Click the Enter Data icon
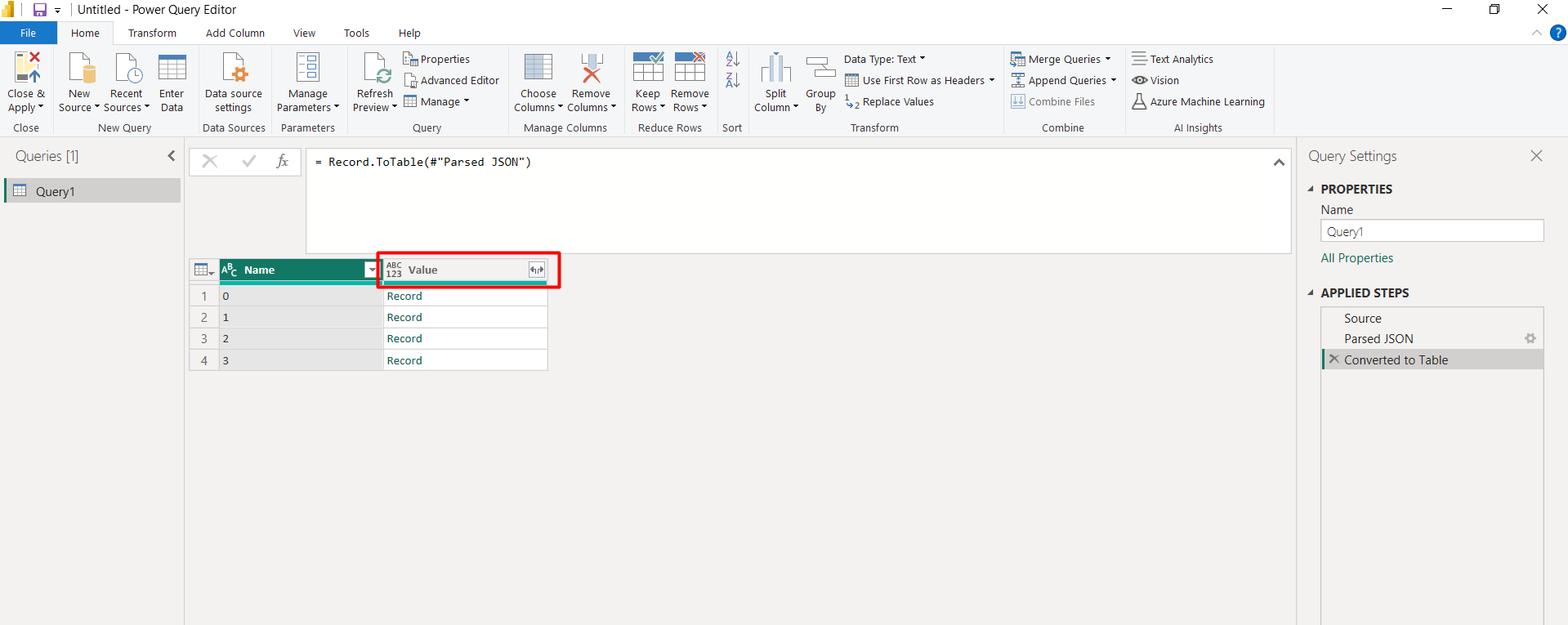 172,69
